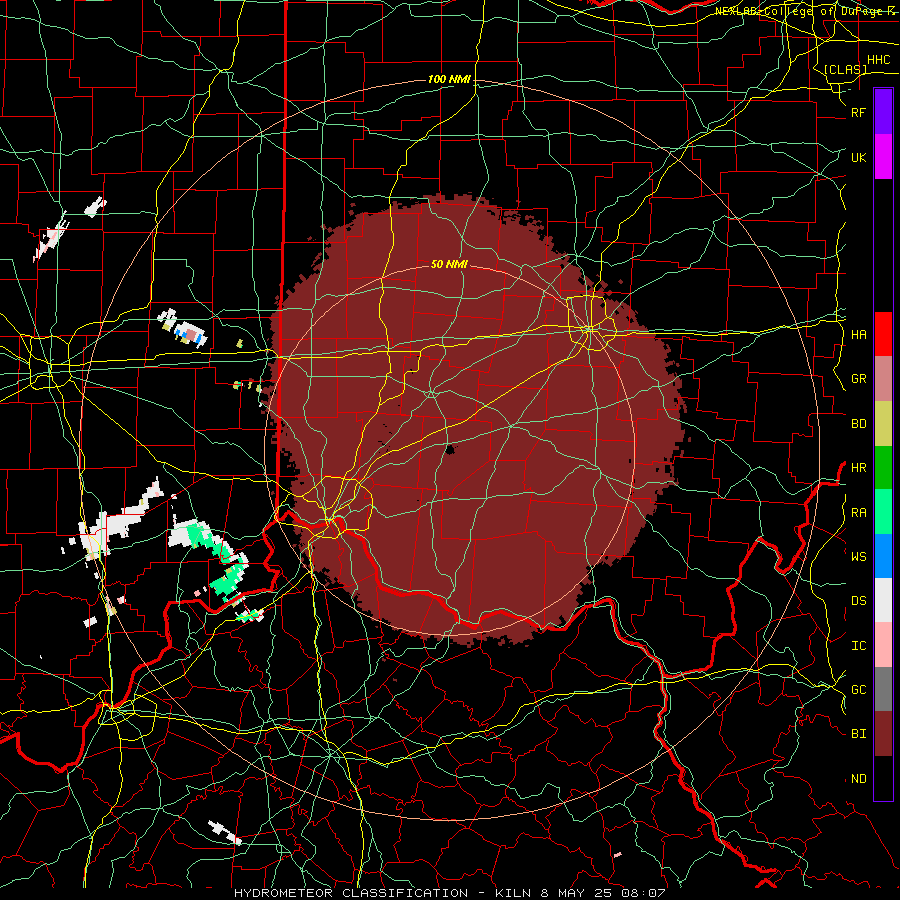This screenshot has height=900, width=900.
Task: Click the "BI" legend label
Action: coord(858,734)
